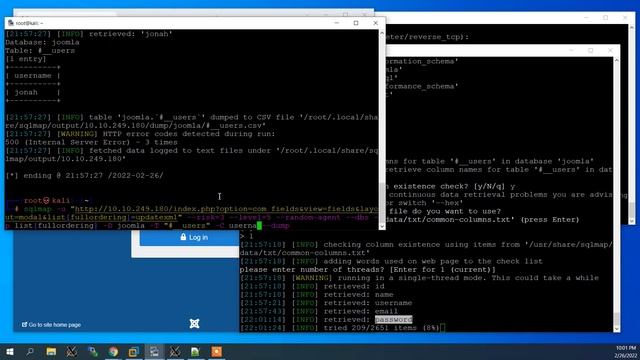Image resolution: width=640 pixels, height=360 pixels.
Task: Click the terminal icon in root@kali title bar
Action: [x=11, y=23]
